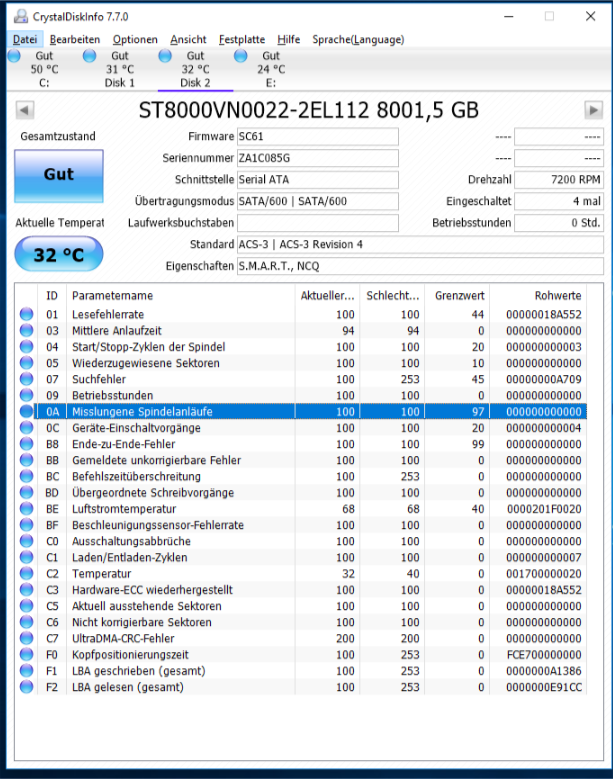Viewport: 613px width, 779px height.
Task: Click status icon of Misslungene Spindelanläufe row
Action: [x=26, y=411]
